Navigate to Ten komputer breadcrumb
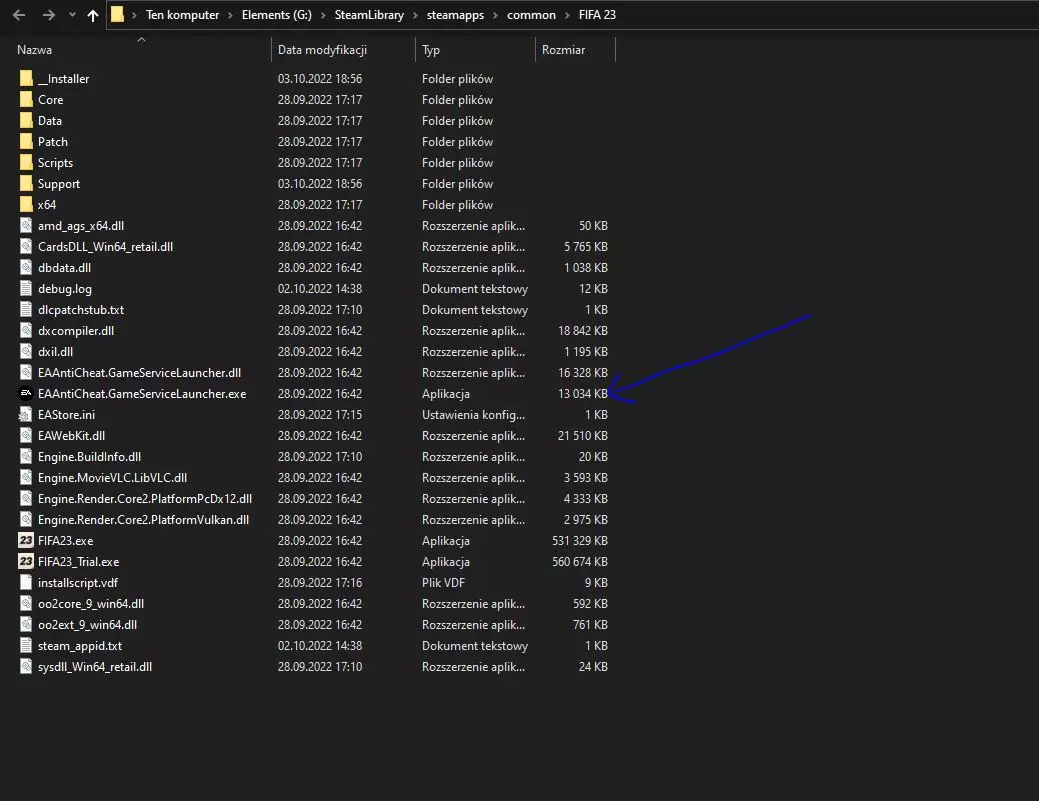This screenshot has height=801, width=1039. pos(182,15)
